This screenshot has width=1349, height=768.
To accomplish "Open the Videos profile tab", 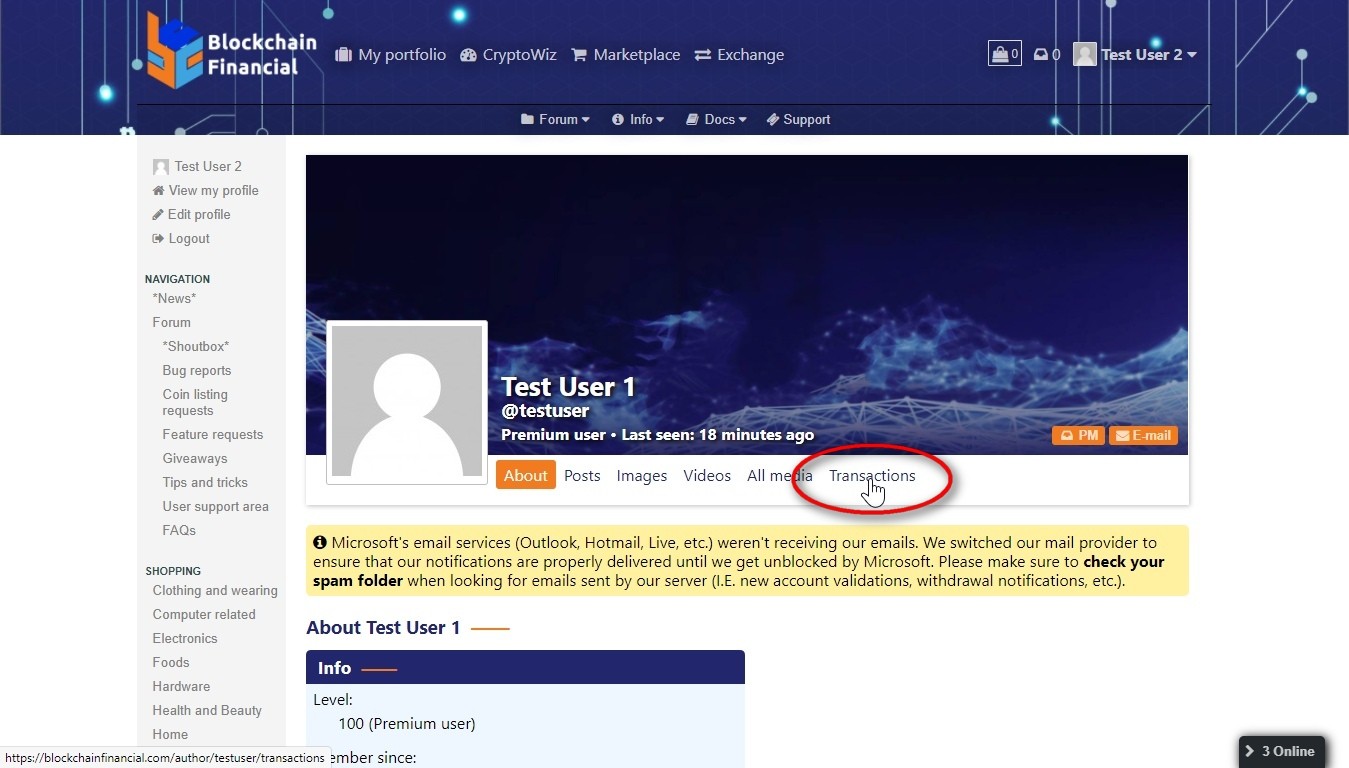I will pos(707,476).
